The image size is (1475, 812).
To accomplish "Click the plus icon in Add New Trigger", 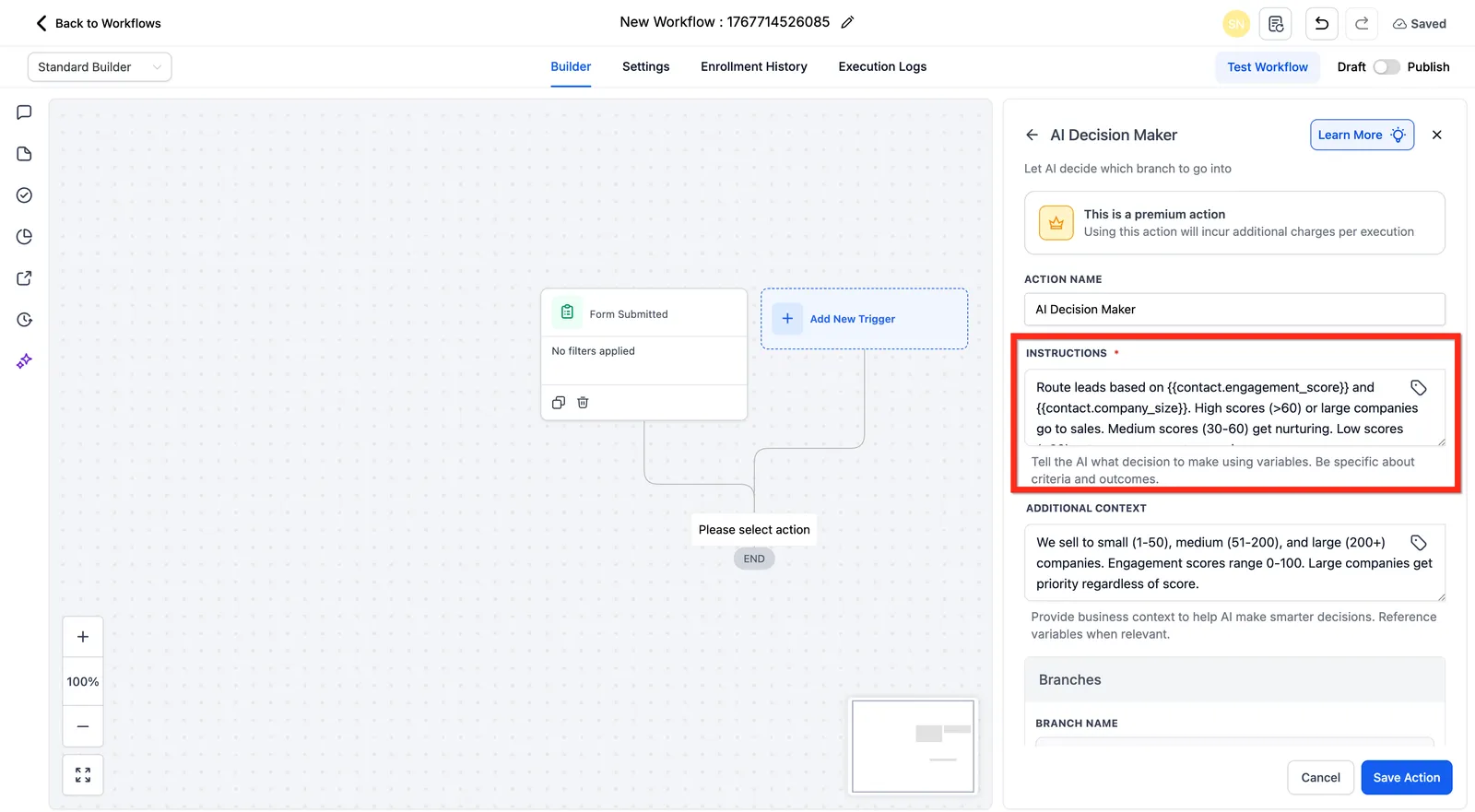I will tap(787, 319).
